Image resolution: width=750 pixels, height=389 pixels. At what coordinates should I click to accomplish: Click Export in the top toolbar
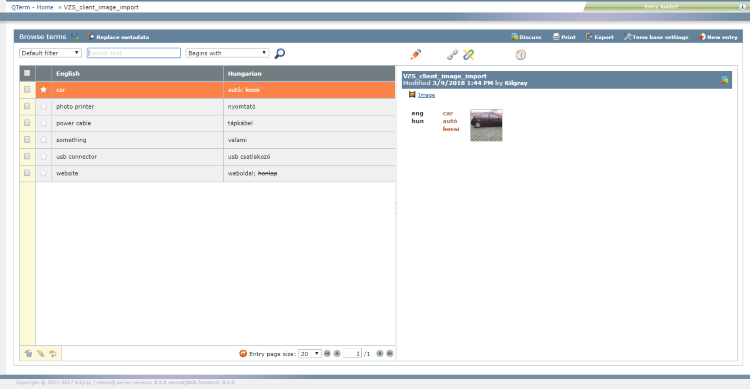click(600, 37)
